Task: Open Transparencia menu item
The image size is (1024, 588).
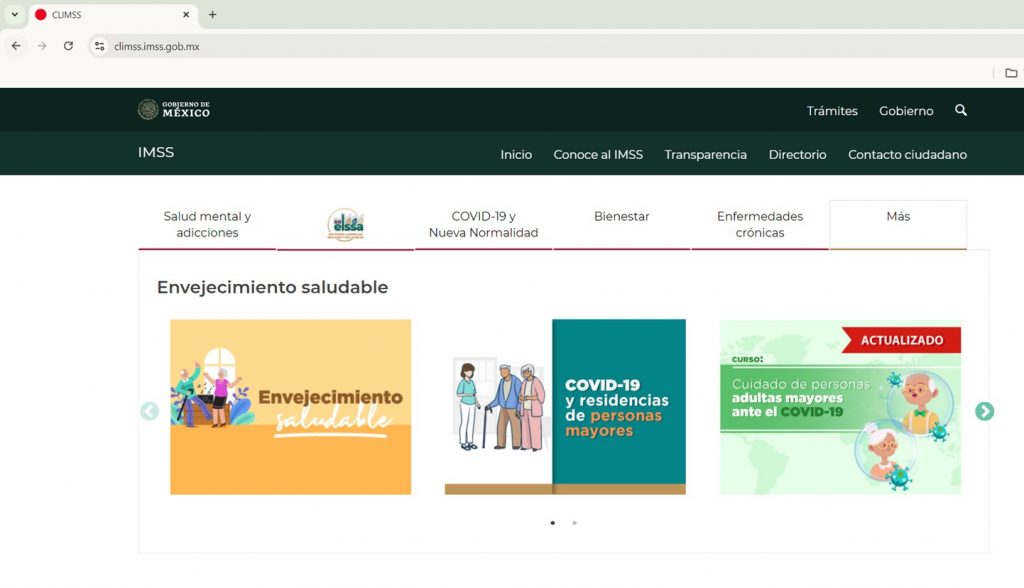Action: pos(705,155)
